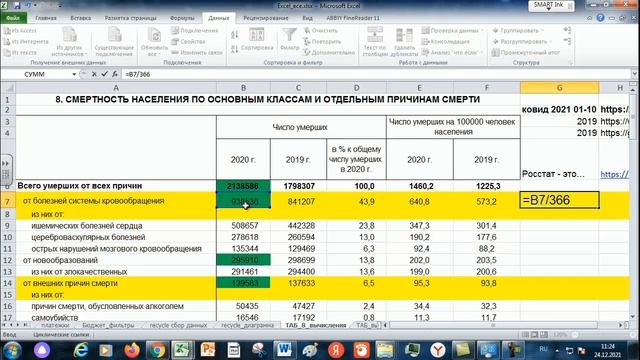
Task: Click Text to Columns (Текст по столбцам)
Action: [x=375, y=42]
